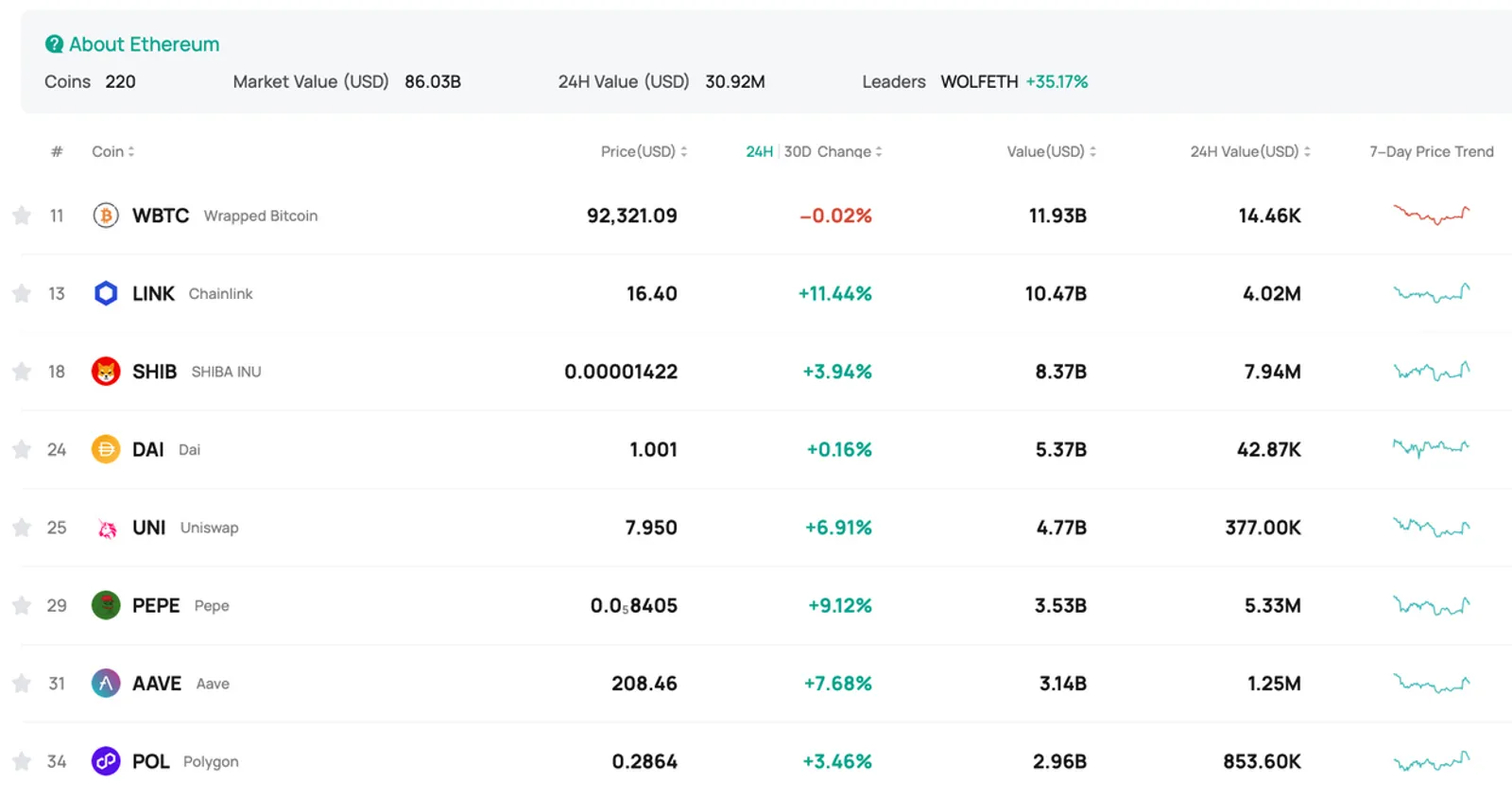The width and height of the screenshot is (1512, 799).
Task: Open the WBTC coin page
Action: pos(161,216)
